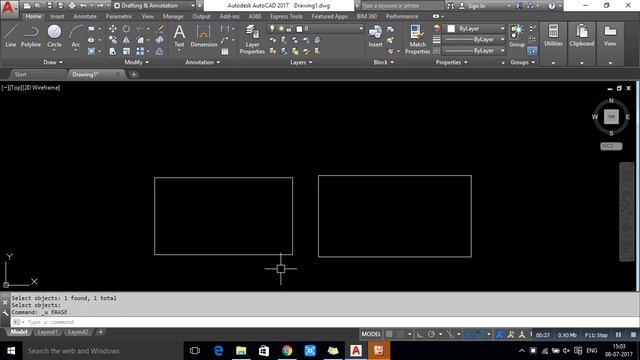Select the Line drawing tool
The width and height of the screenshot is (640, 360).
coord(10,36)
